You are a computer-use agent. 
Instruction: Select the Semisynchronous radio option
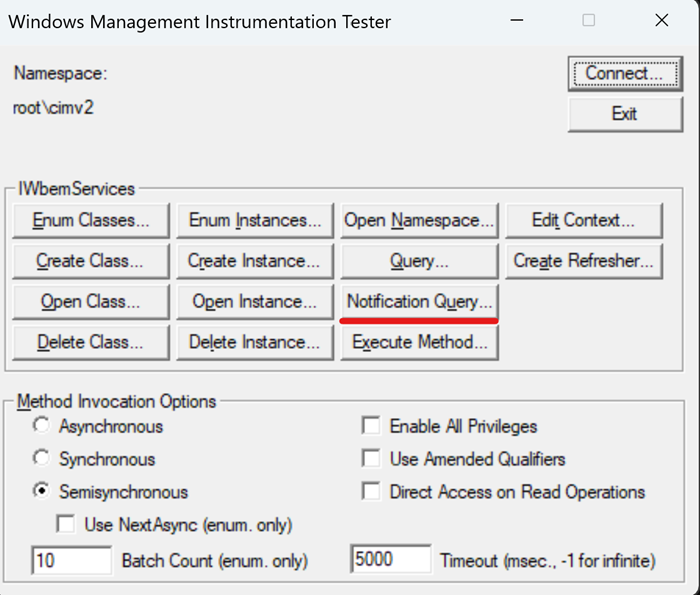pyautogui.click(x=42, y=491)
